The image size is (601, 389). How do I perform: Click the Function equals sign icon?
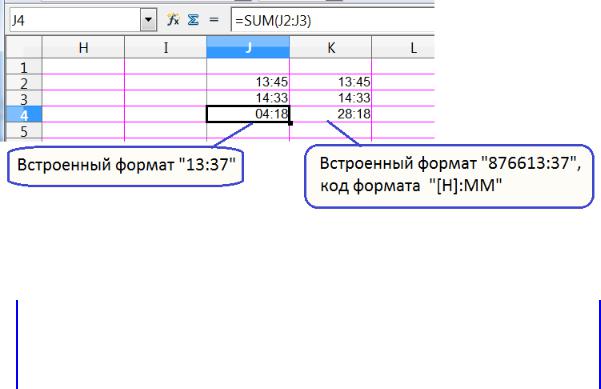[214, 20]
